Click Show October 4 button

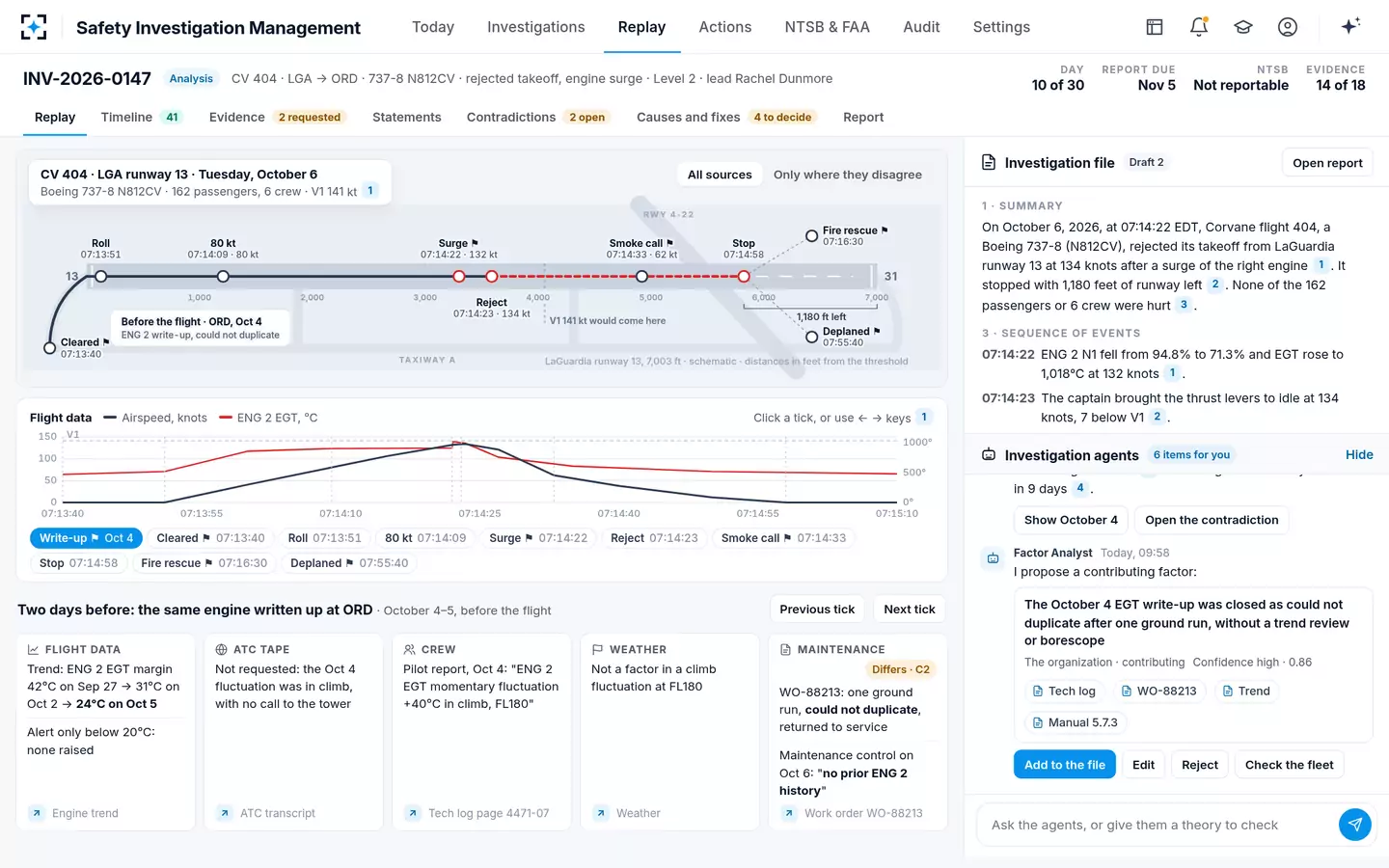click(x=1071, y=520)
